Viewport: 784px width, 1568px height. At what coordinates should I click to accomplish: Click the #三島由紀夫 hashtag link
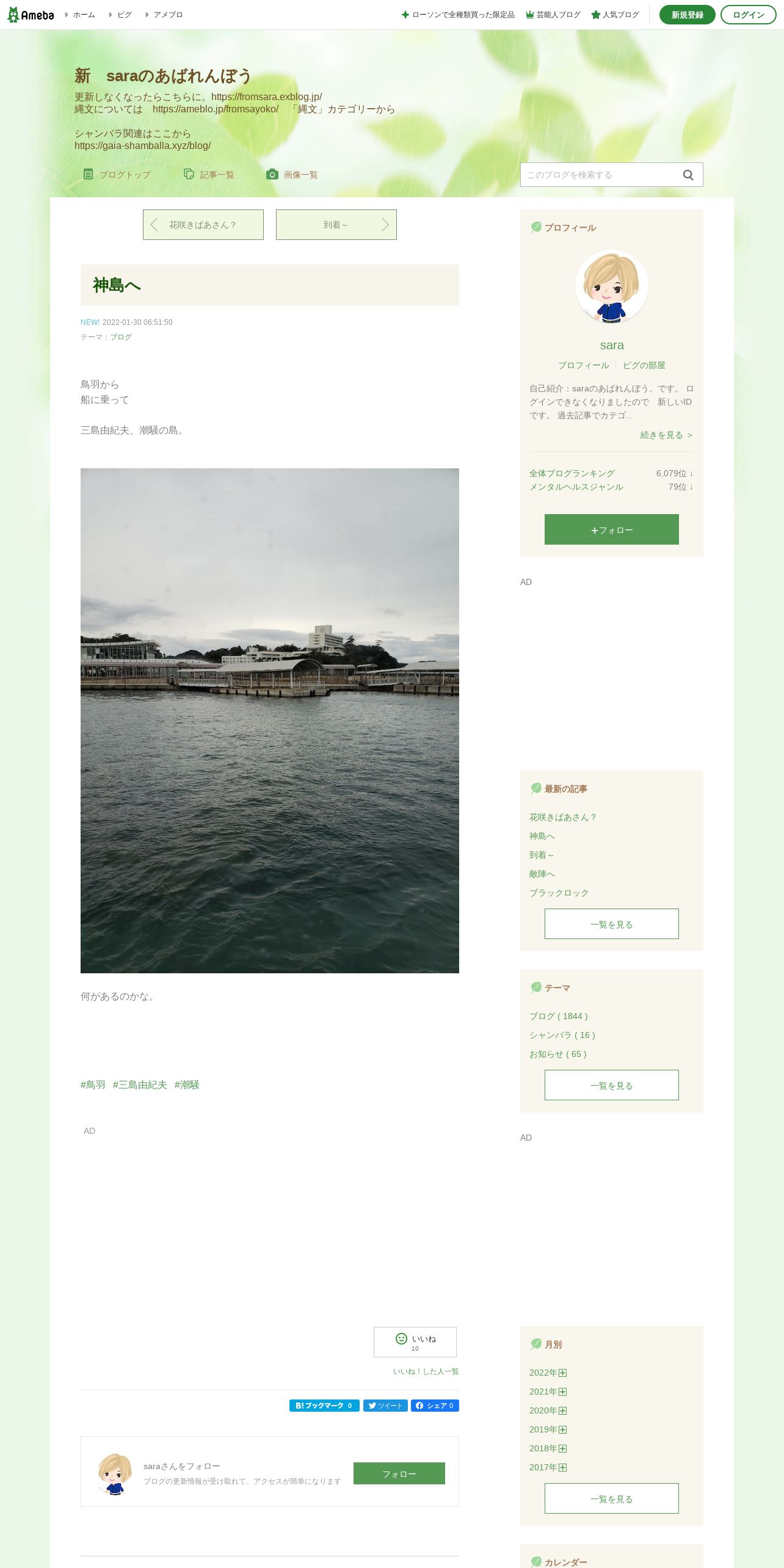[140, 1084]
